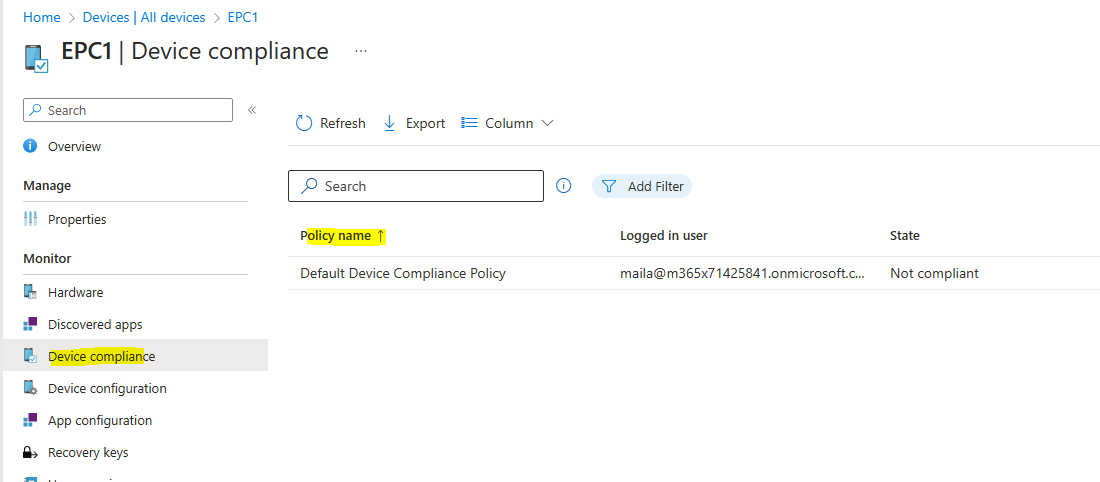The image size is (1100, 482).
Task: Focus the policy Search box
Action: (416, 186)
